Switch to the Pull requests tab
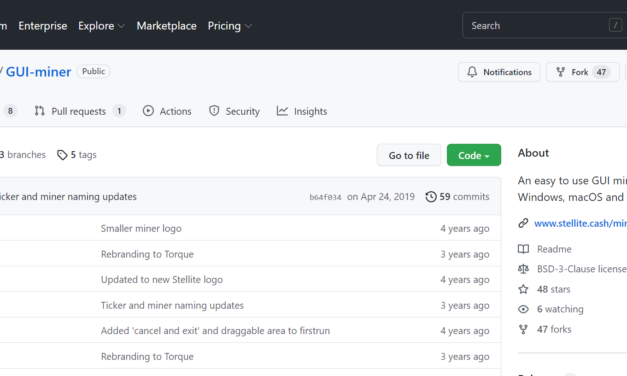 pyautogui.click(x=80, y=111)
